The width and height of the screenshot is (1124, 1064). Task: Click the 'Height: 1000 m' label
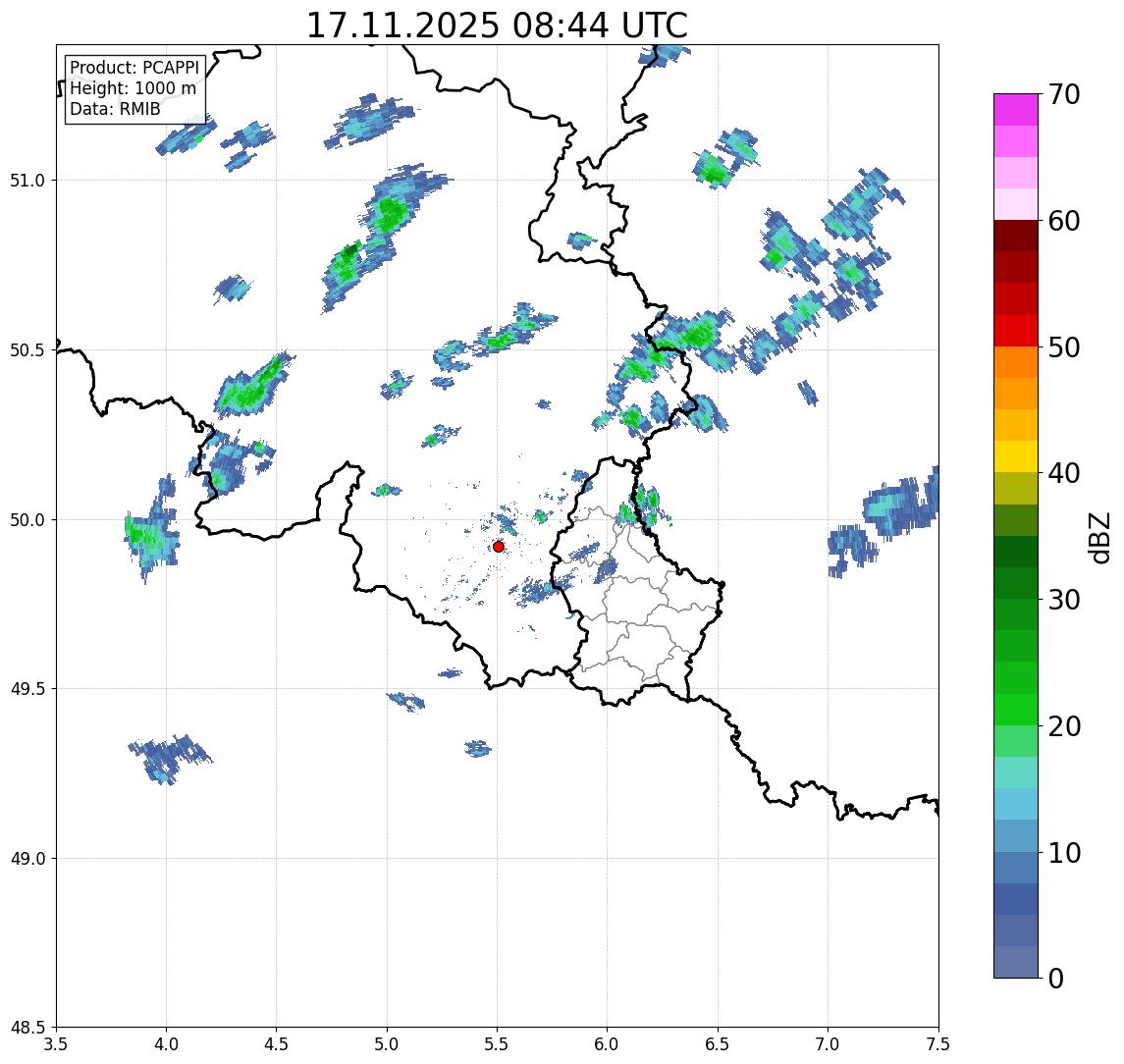133,88
